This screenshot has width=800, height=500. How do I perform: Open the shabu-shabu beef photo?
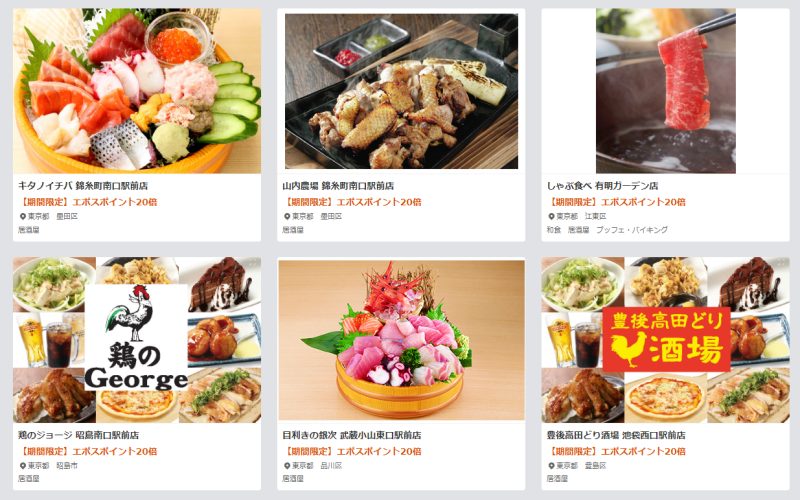pyautogui.click(x=666, y=91)
